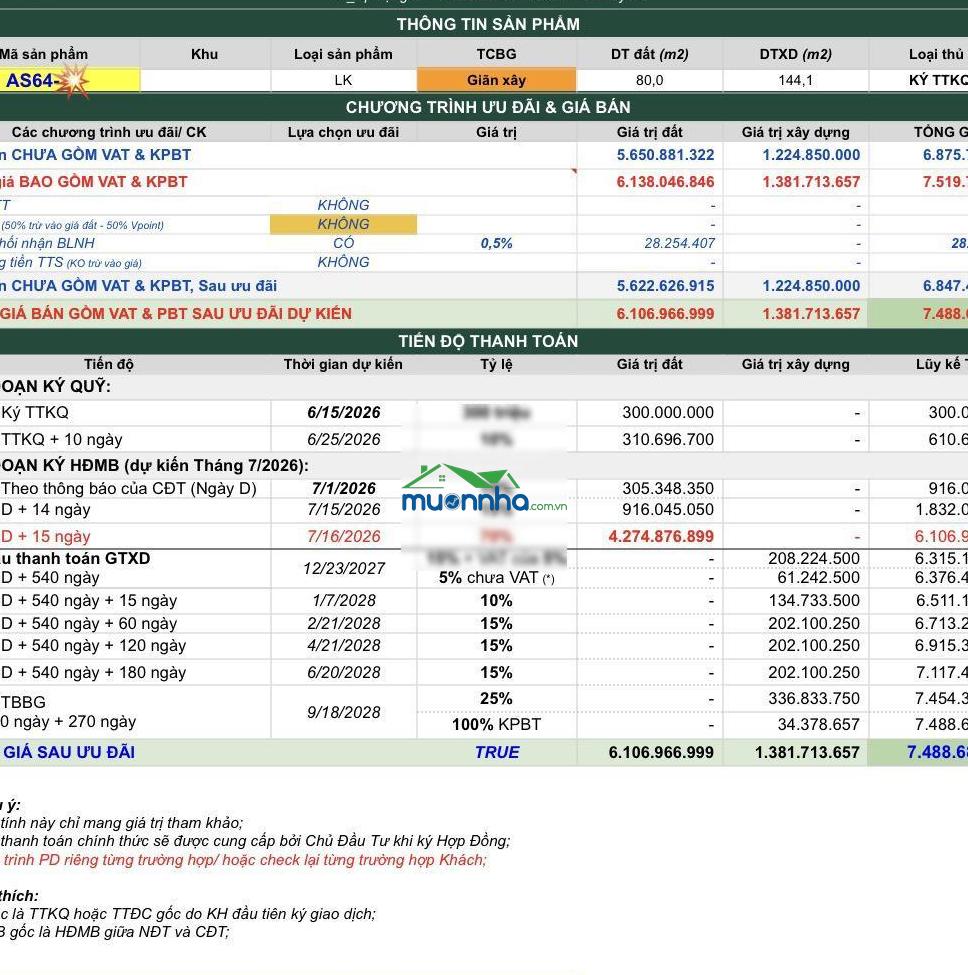Select the 'LK' product type cell
Screen dimensions: 968x975
pos(343,80)
